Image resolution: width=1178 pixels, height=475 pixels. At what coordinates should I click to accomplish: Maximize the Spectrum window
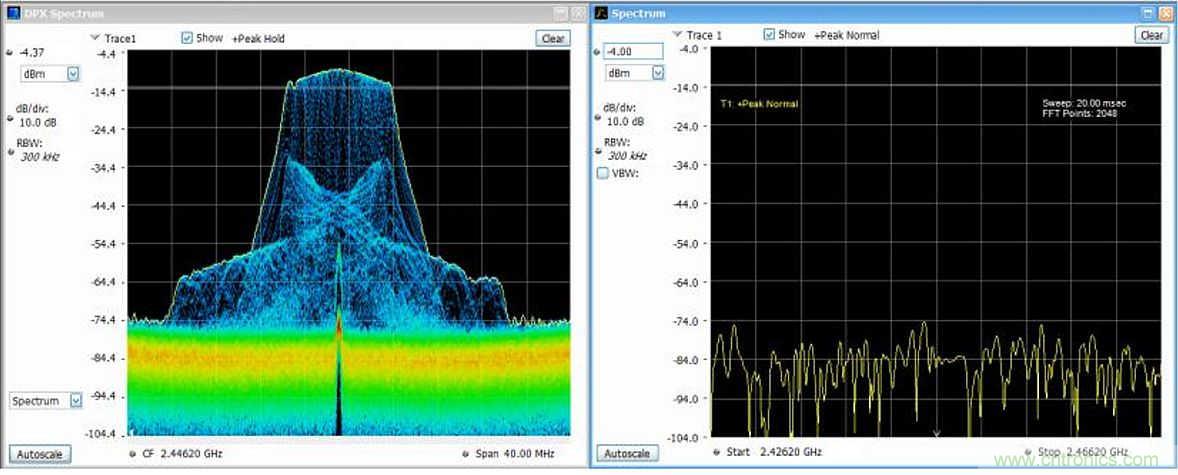click(x=1149, y=13)
